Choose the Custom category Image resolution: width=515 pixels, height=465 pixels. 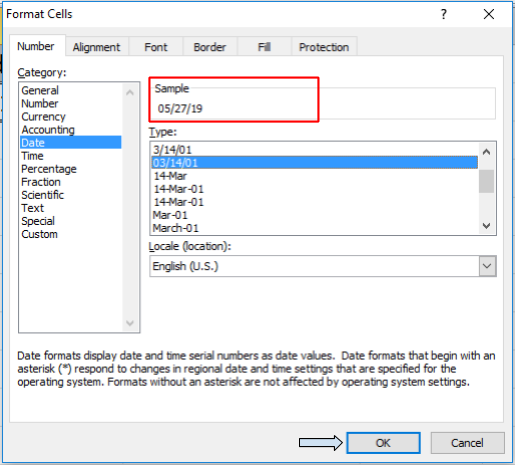39,234
